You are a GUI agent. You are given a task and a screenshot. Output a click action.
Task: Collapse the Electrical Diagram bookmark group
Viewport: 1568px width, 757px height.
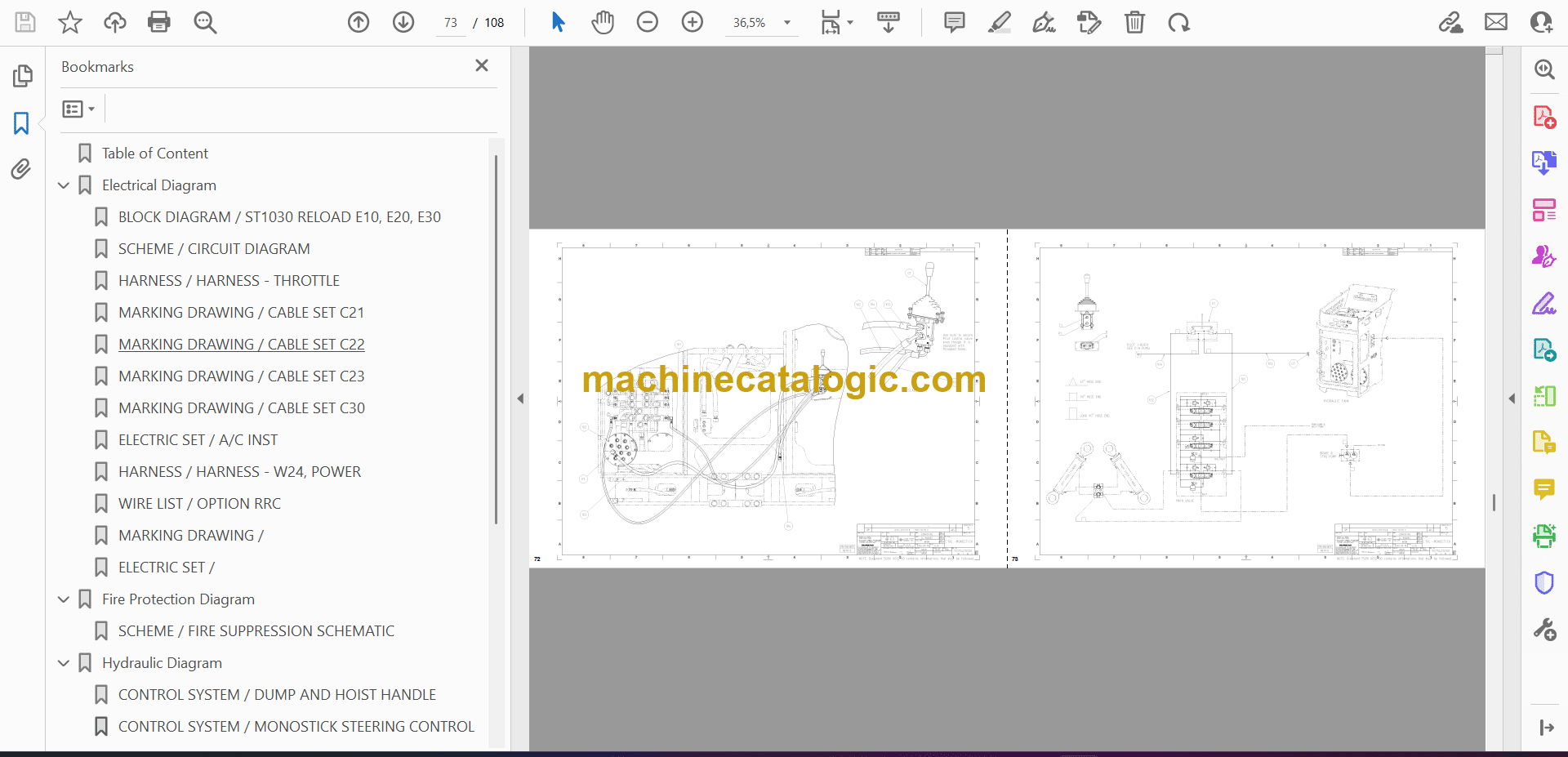[64, 185]
